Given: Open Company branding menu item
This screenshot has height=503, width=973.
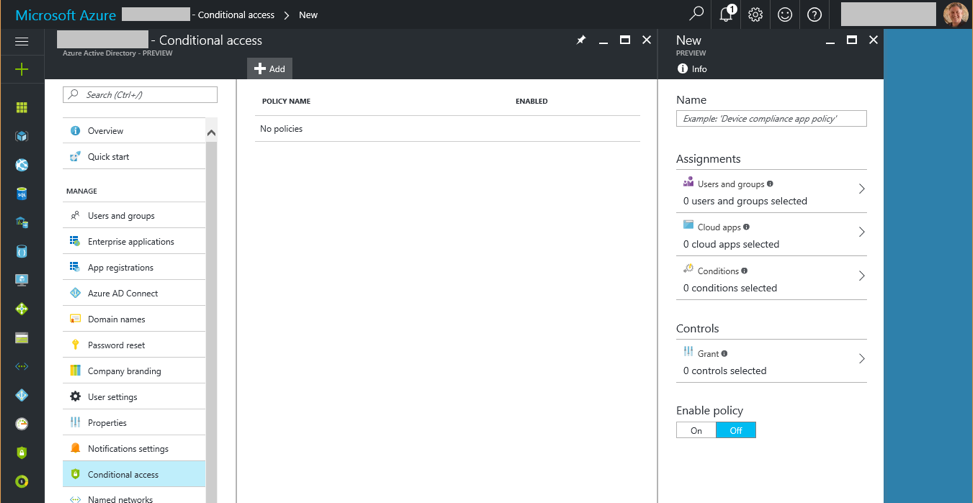Looking at the screenshot, I should point(134,372).
